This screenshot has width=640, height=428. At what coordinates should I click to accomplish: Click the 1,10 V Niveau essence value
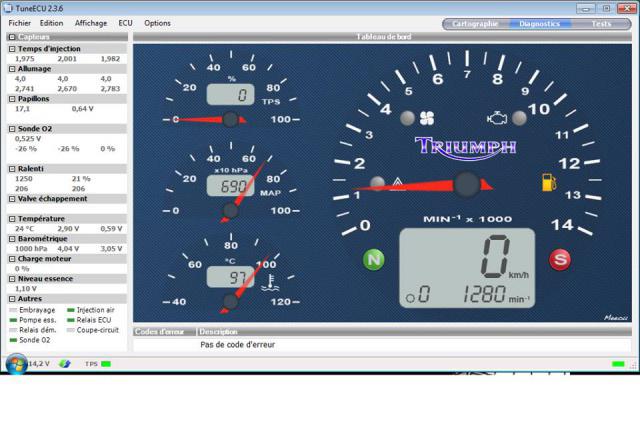26,289
